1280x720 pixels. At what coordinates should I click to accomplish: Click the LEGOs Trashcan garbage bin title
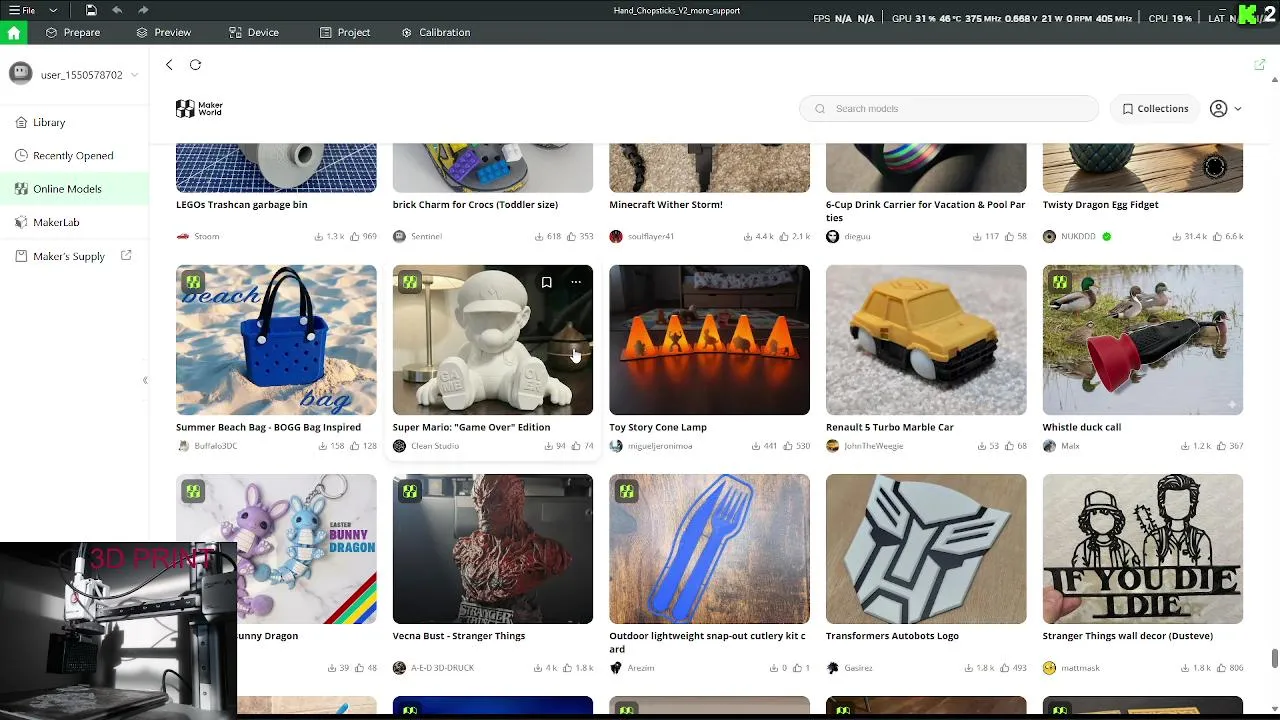pos(242,205)
